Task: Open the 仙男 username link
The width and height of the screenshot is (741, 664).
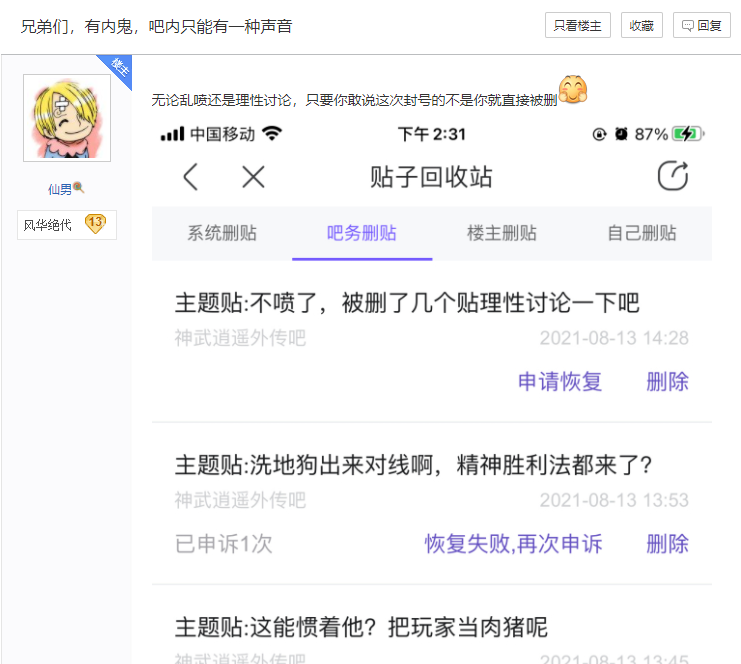Action: [60, 189]
